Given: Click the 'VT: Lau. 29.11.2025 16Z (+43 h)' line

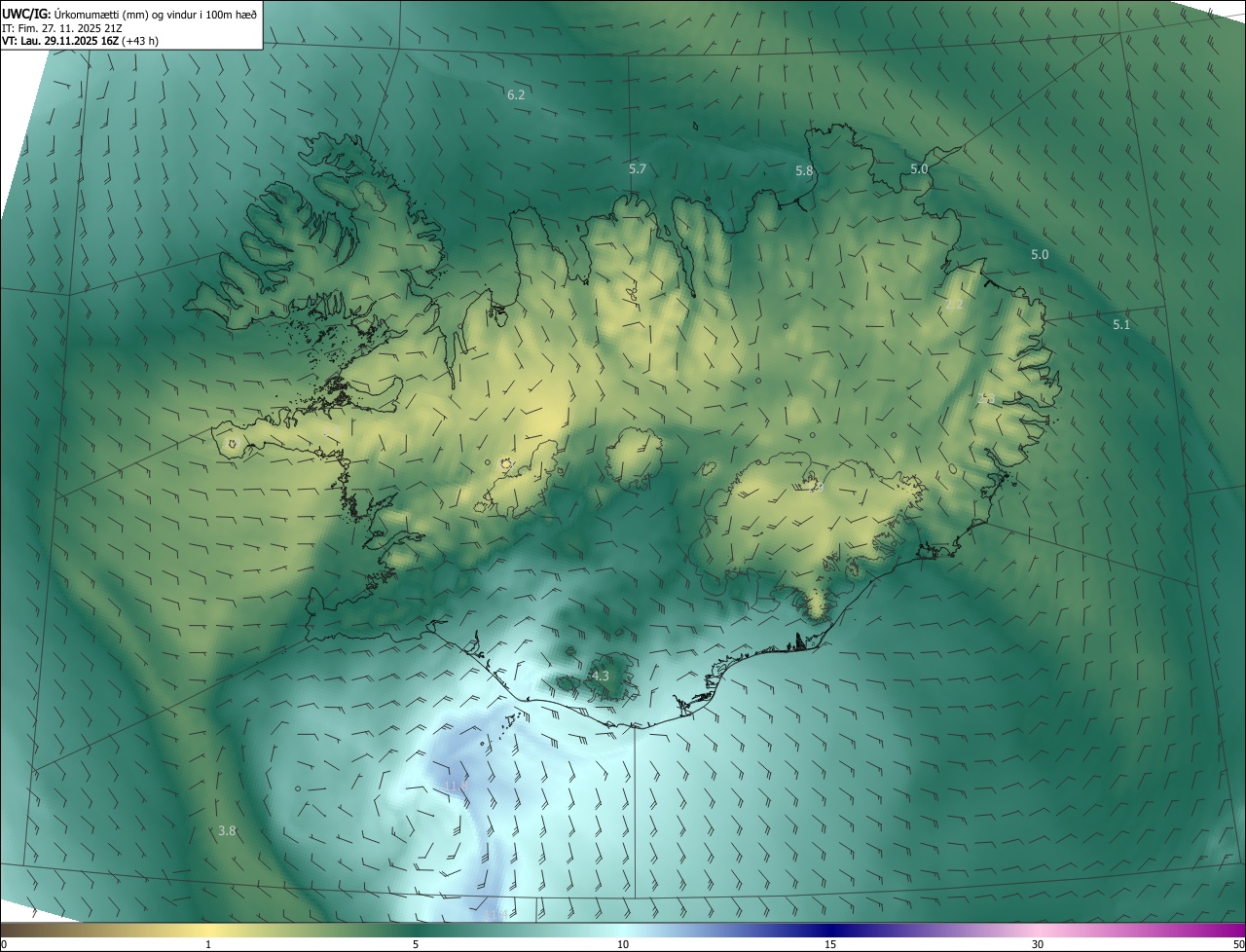Looking at the screenshot, I should coord(80,41).
